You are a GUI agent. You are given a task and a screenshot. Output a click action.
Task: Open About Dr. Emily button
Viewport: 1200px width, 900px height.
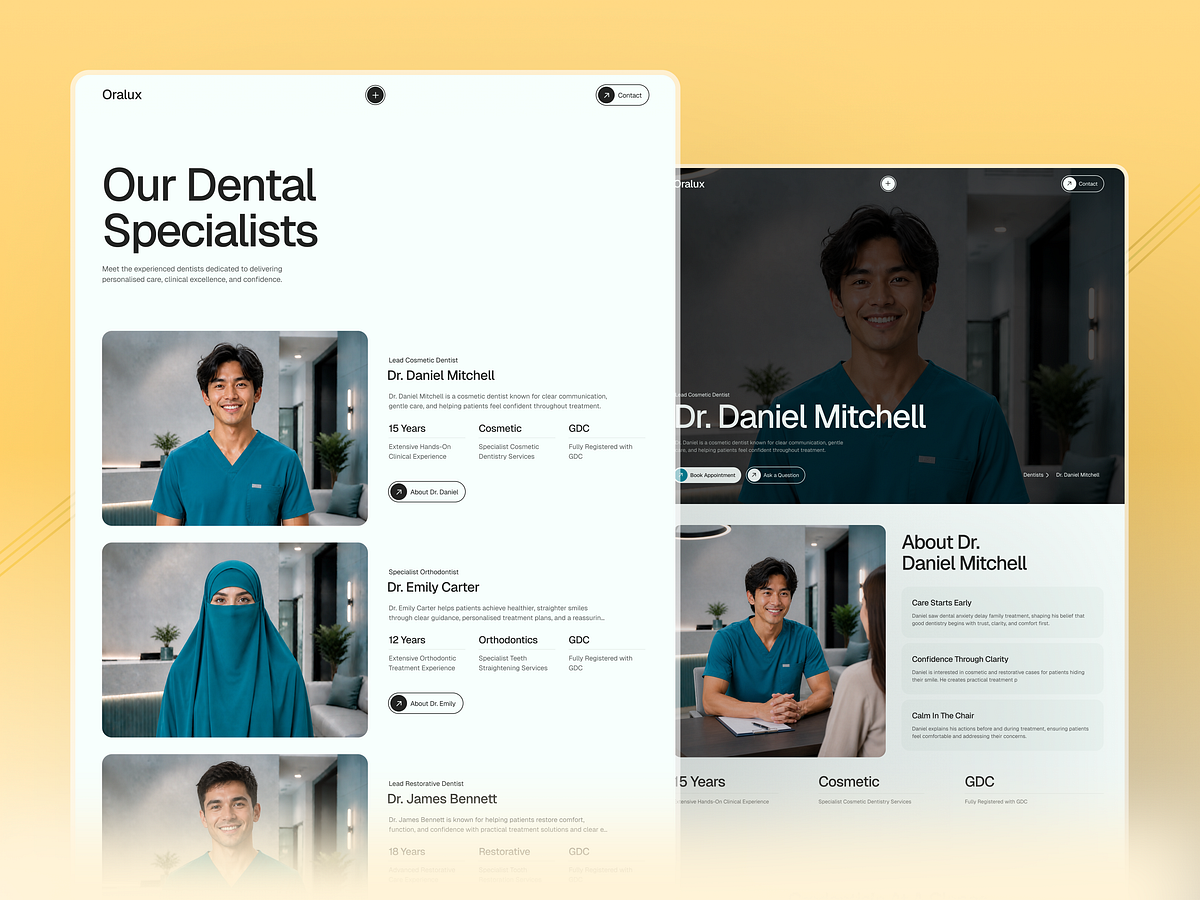point(426,703)
